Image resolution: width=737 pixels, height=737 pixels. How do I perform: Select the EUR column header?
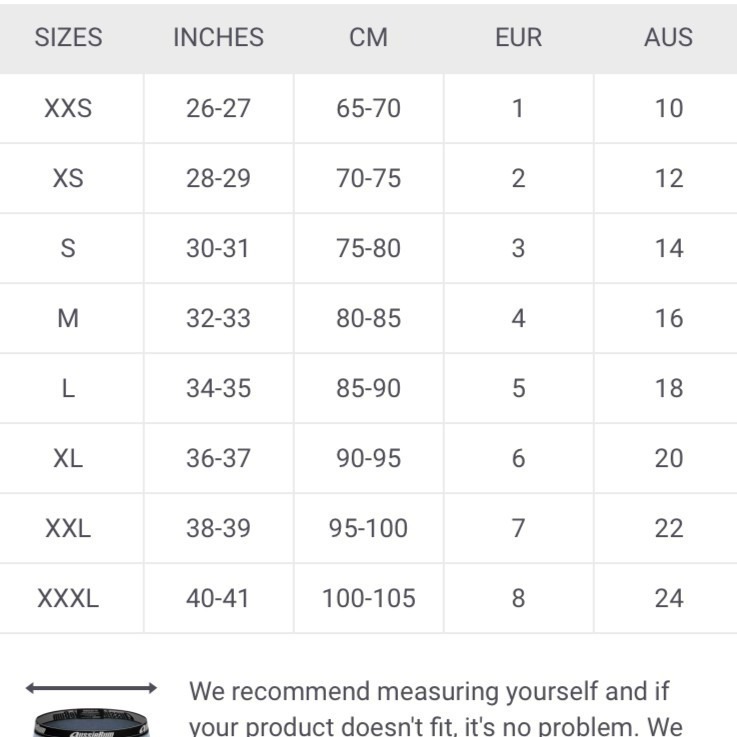click(518, 38)
